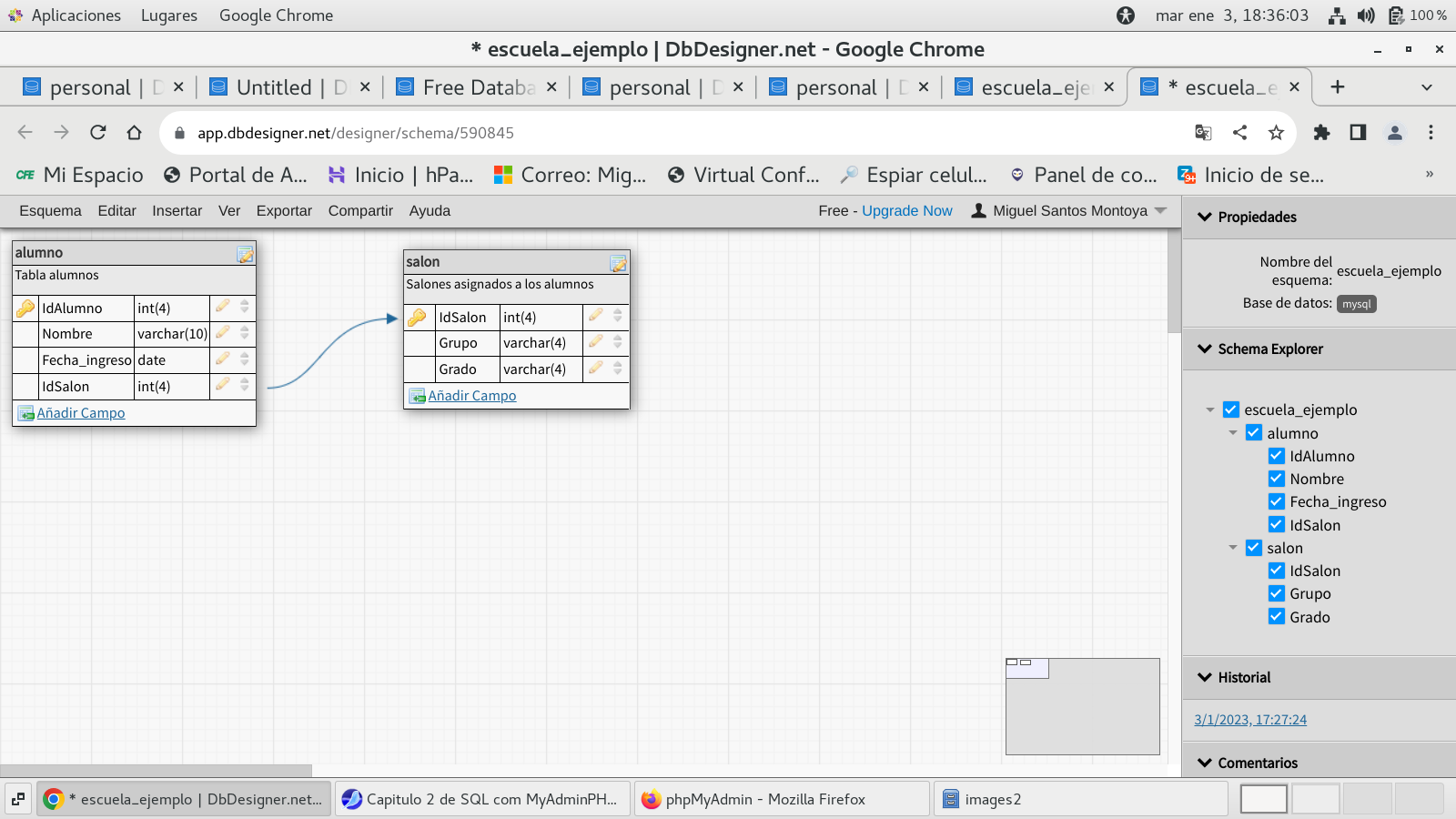Open the Exportar menu
Viewport: 1456px width, 819px height.
tap(284, 211)
